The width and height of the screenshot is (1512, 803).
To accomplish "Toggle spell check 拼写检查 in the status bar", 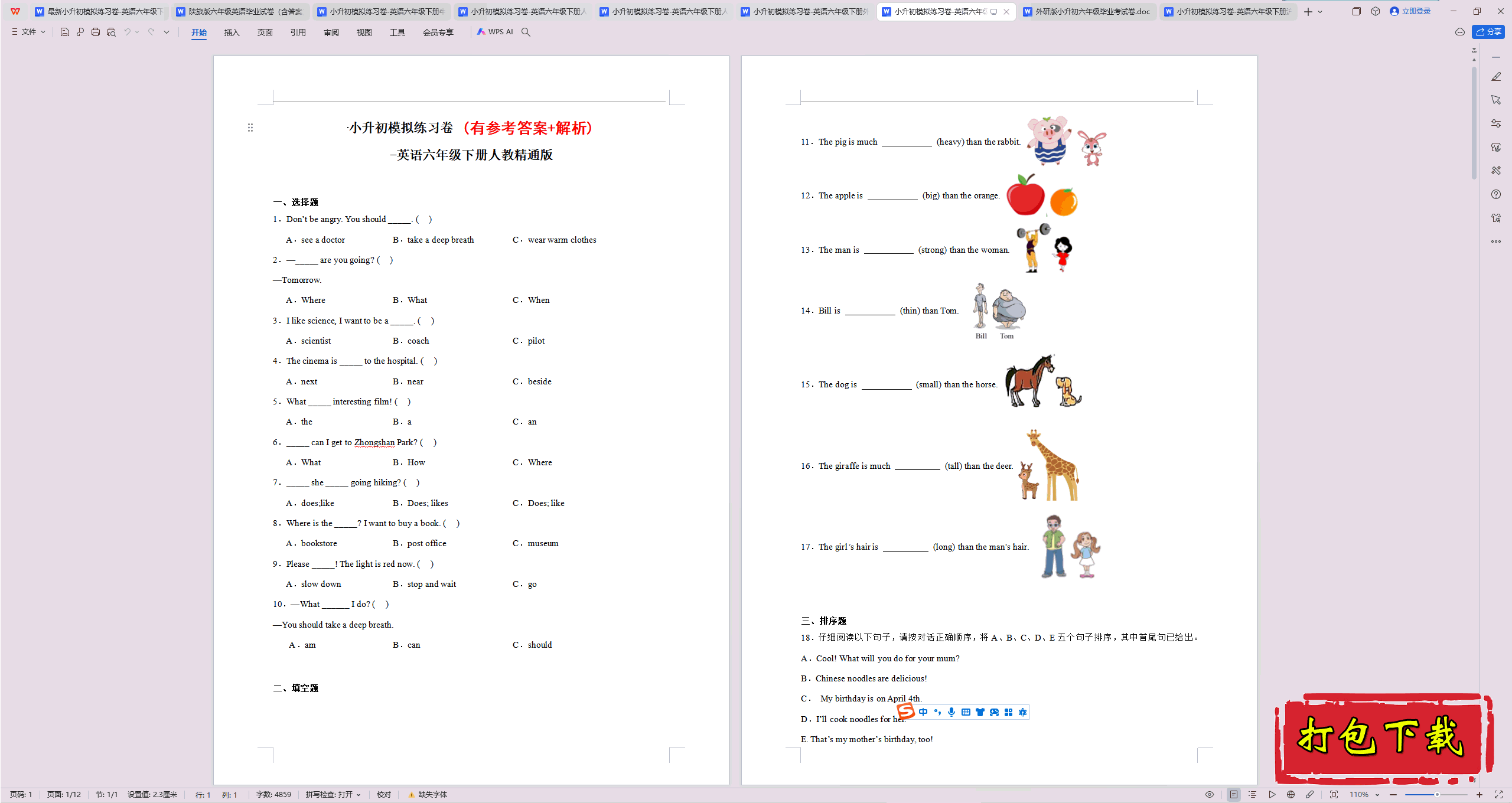I will [333, 795].
